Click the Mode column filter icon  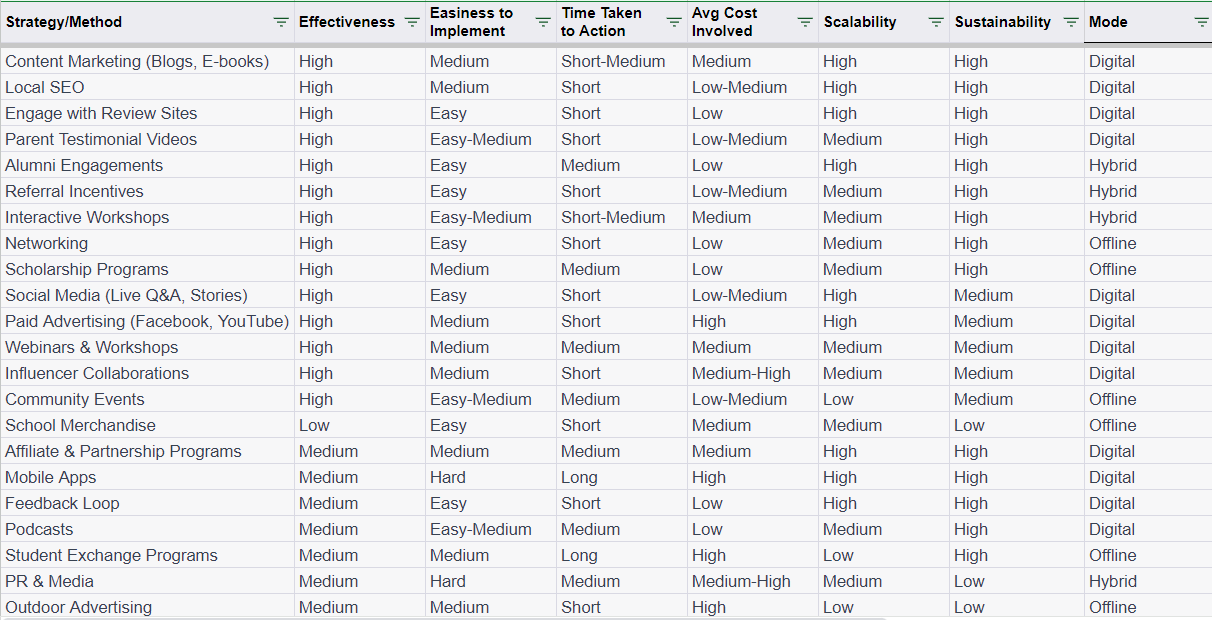1201,22
